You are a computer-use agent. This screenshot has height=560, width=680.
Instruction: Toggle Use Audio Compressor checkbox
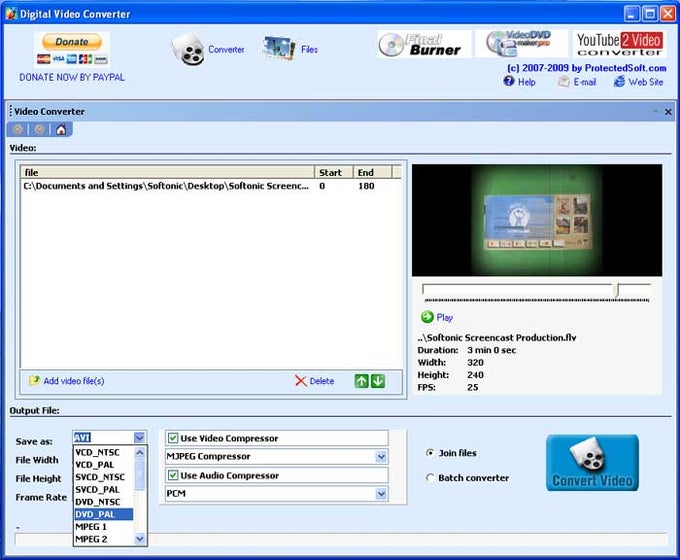[x=173, y=475]
